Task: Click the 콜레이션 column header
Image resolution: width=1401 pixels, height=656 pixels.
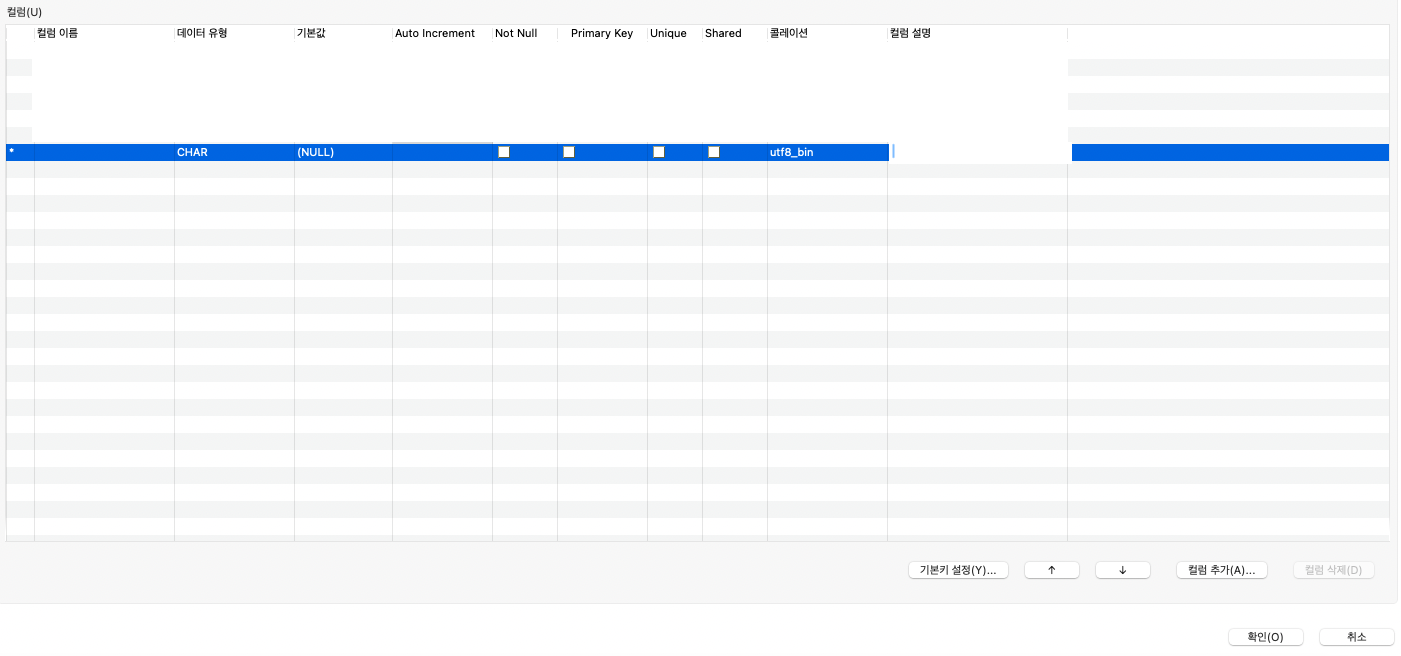Action: (x=789, y=33)
